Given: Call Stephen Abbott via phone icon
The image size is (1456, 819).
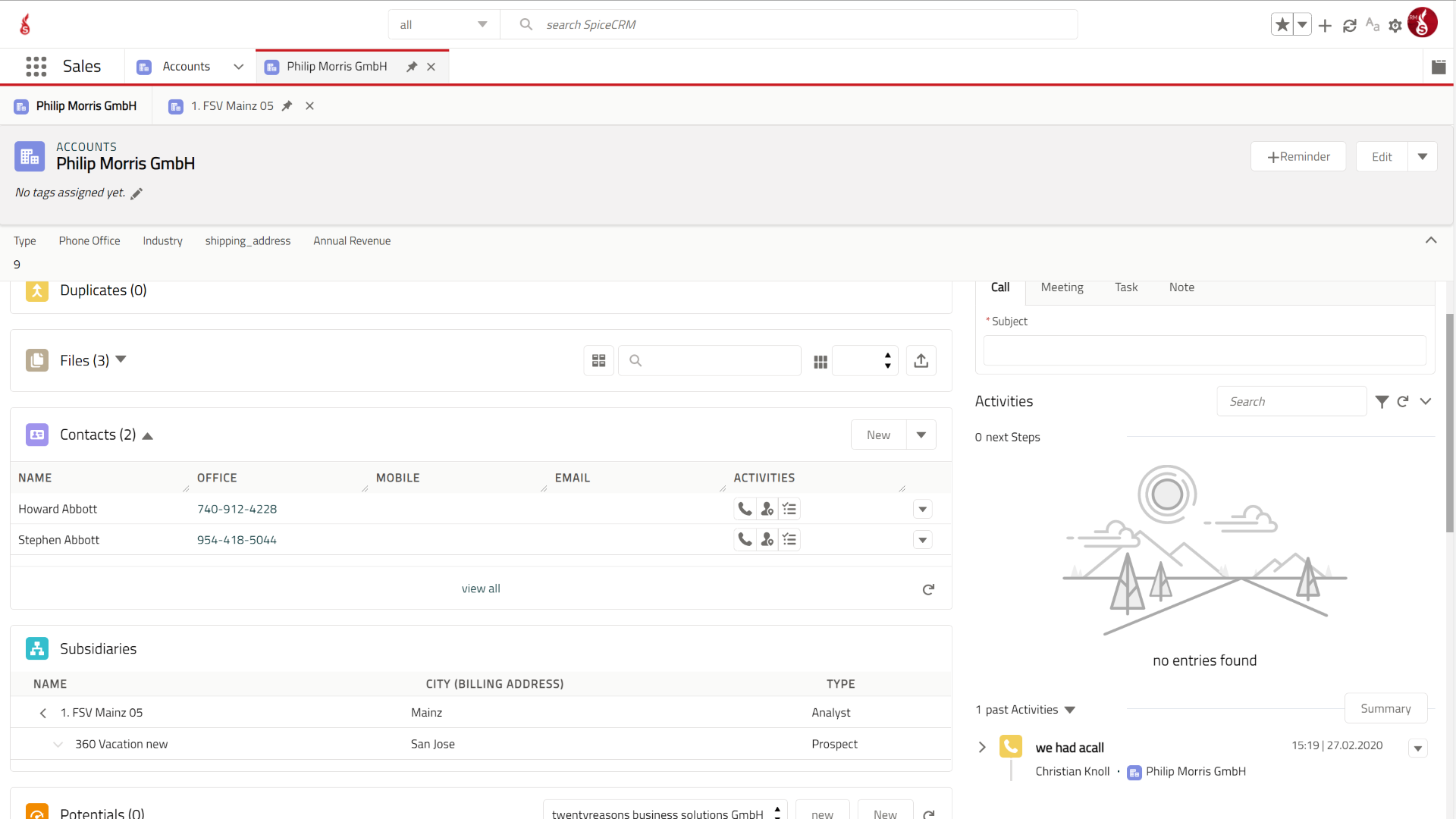Looking at the screenshot, I should [x=745, y=539].
